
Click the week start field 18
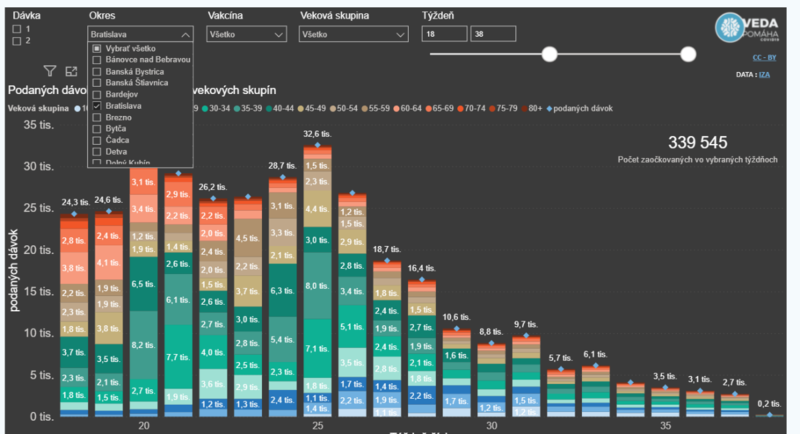click(x=444, y=34)
